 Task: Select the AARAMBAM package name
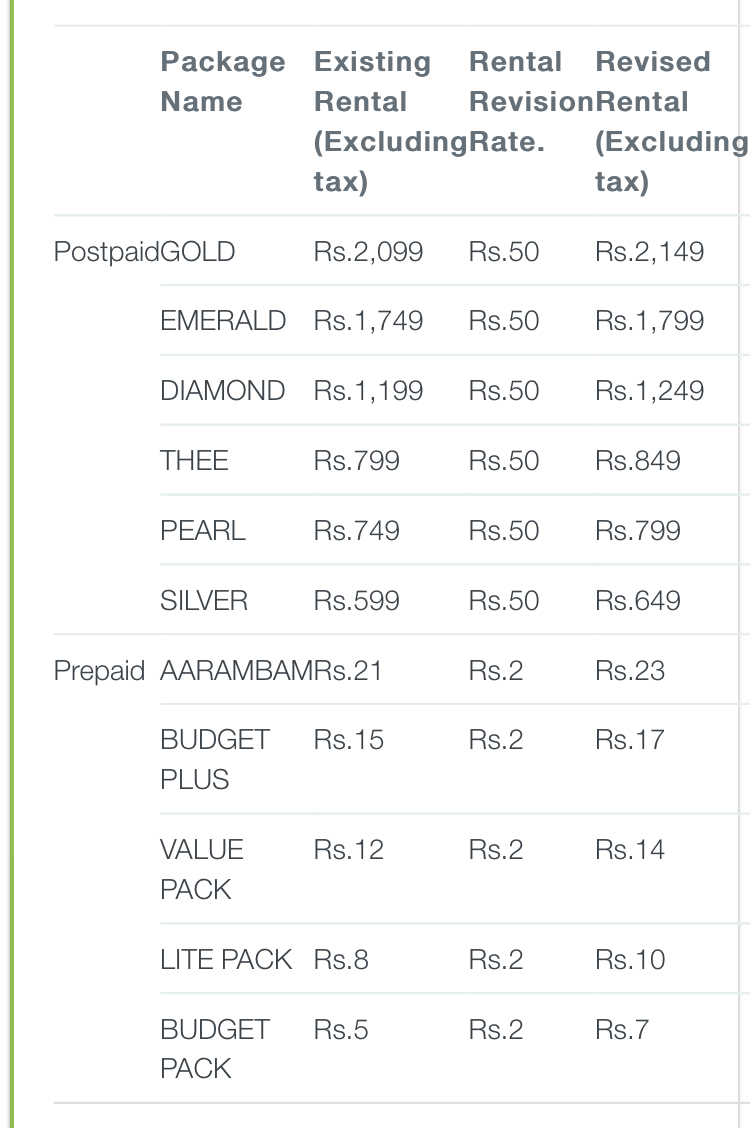tap(237, 670)
